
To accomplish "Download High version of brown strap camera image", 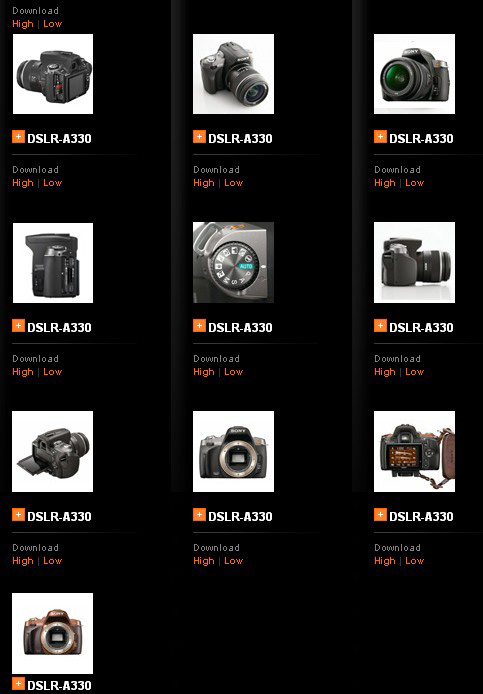I will pos(385,561).
